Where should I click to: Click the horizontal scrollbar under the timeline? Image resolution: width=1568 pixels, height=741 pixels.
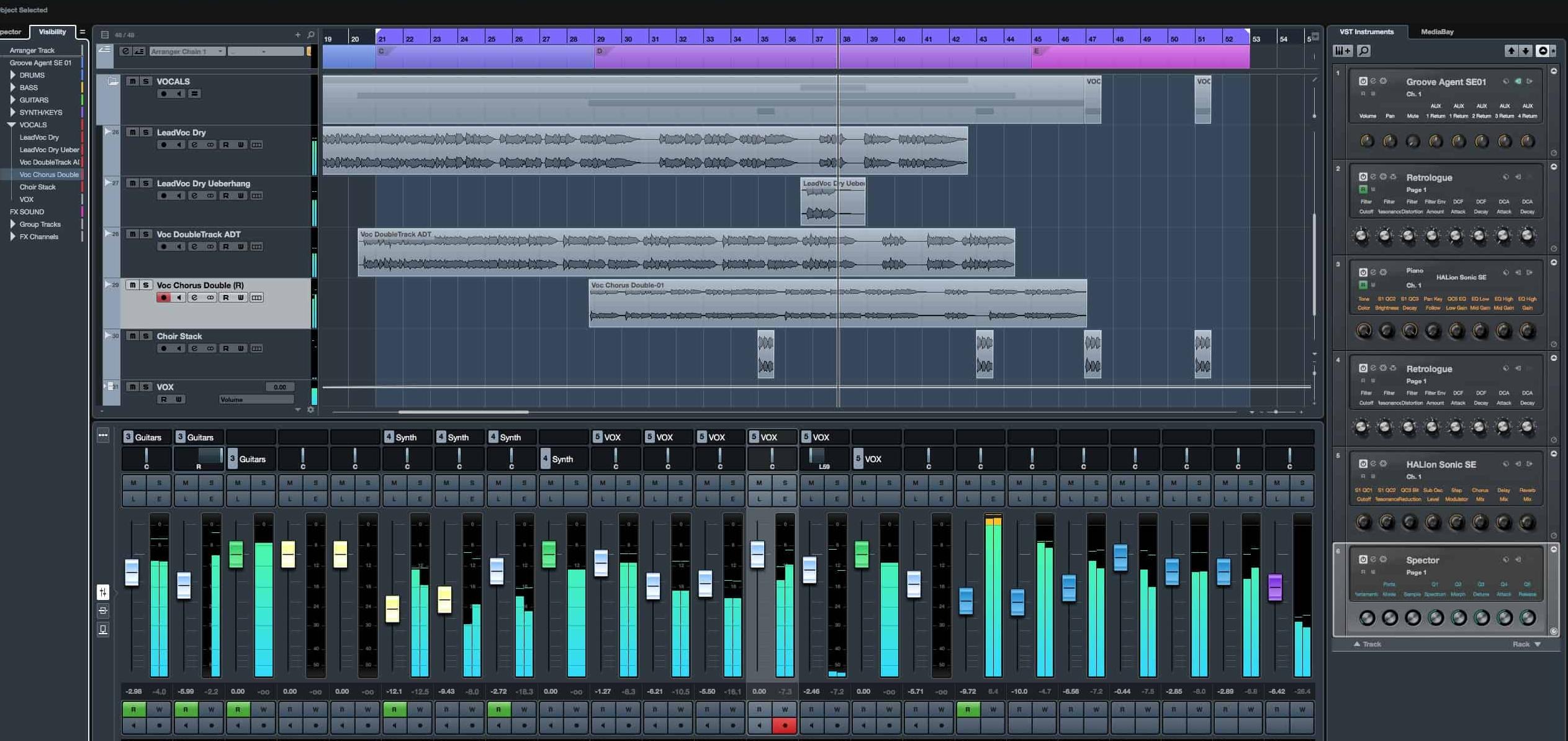click(x=463, y=412)
